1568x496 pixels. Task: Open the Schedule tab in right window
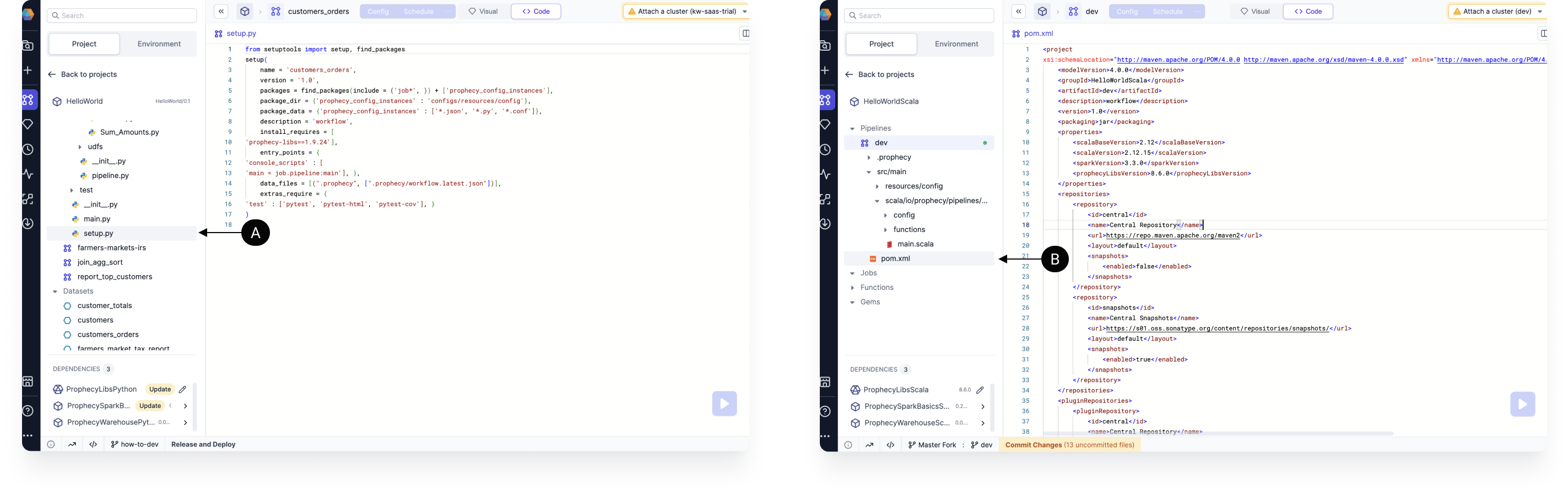1167,12
